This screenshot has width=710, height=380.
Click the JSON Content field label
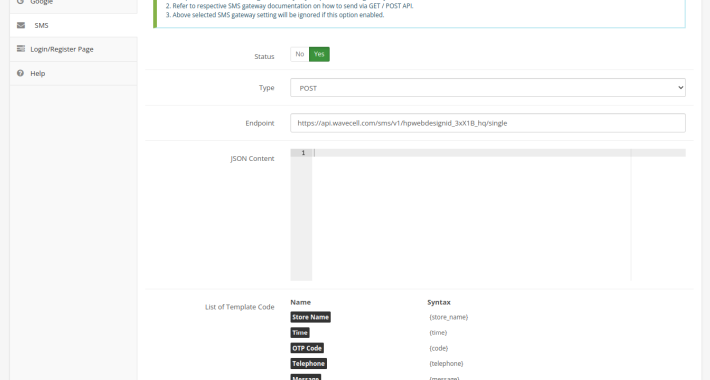(252, 159)
